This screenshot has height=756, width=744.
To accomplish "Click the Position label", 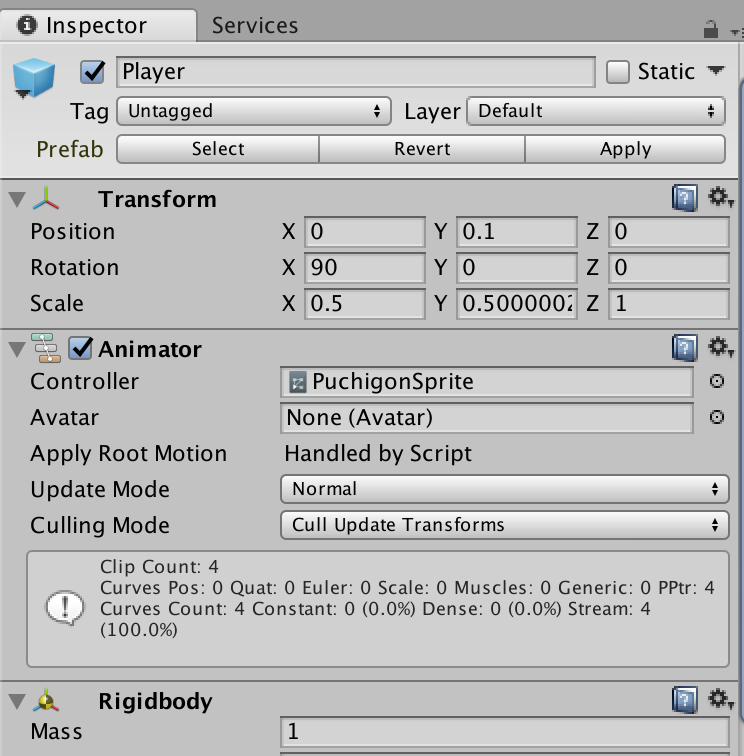I will pos(73,232).
